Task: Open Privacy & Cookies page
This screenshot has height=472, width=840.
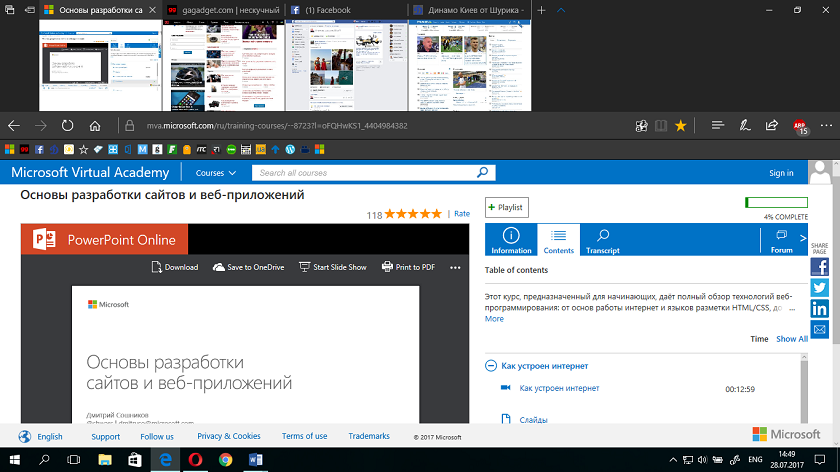Action: coord(229,436)
